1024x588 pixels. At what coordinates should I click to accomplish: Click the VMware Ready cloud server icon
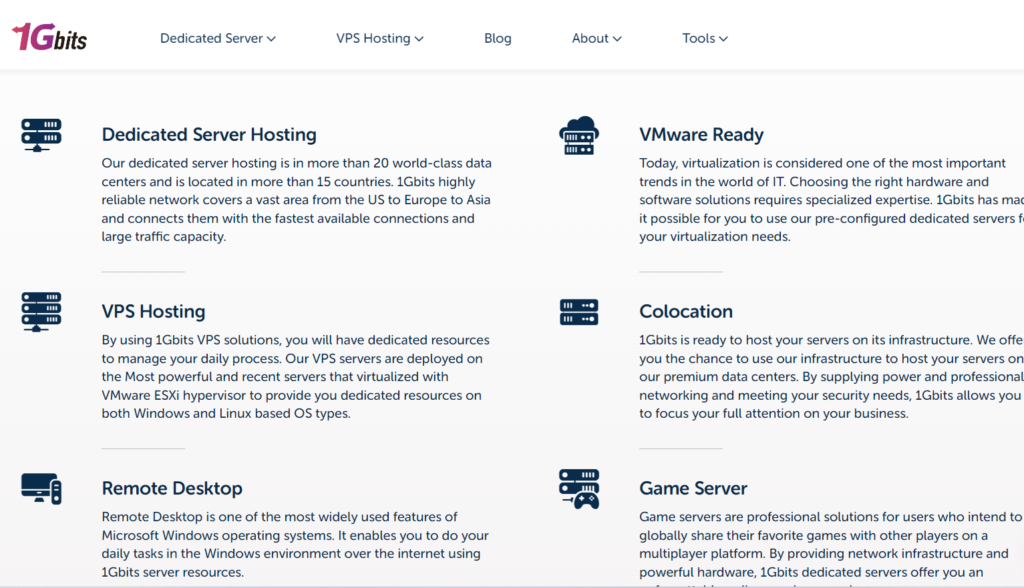click(579, 135)
